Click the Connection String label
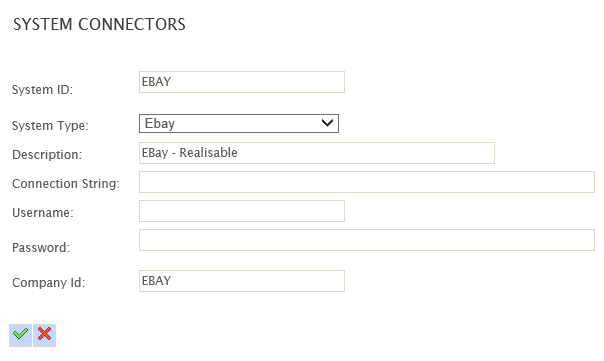The height and width of the screenshot is (361, 604). click(x=66, y=184)
